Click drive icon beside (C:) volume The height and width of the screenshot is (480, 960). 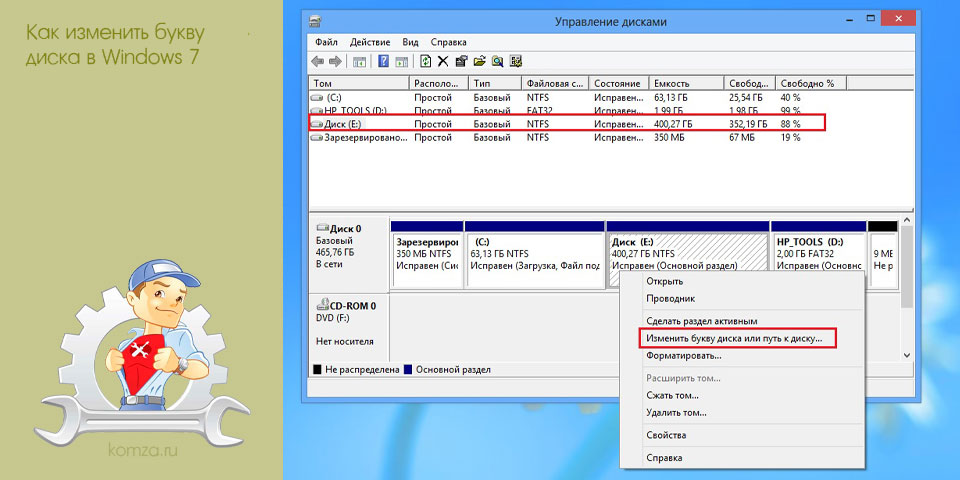[x=317, y=98]
